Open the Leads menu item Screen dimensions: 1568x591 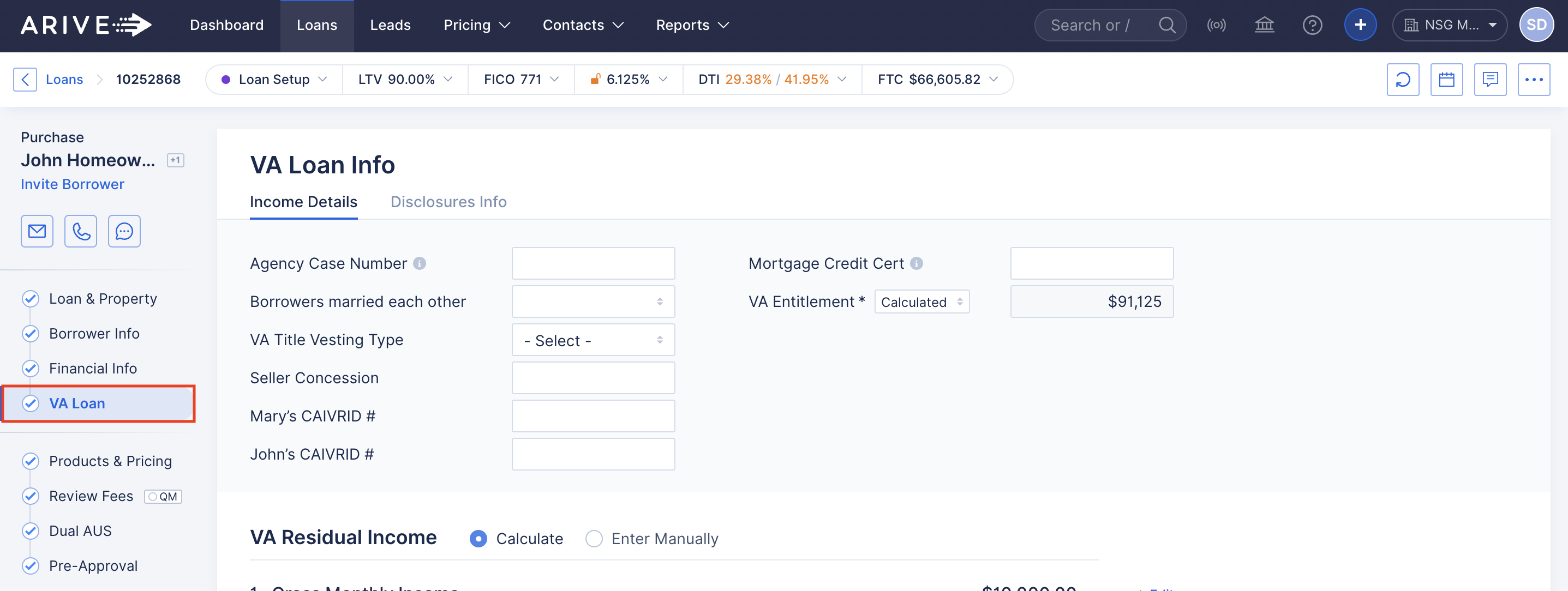pos(390,25)
